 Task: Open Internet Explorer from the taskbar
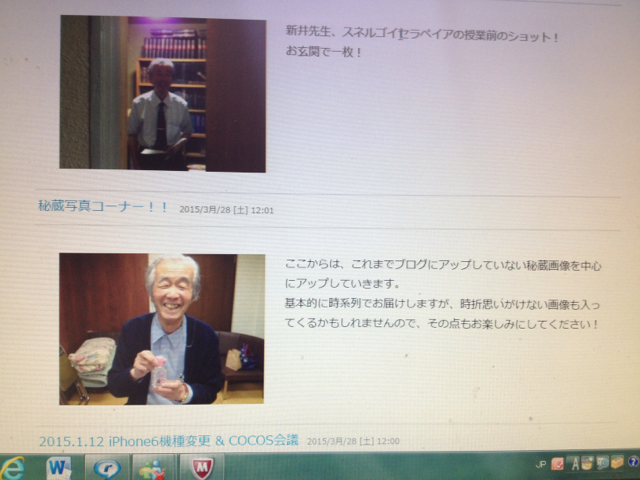(x=12, y=467)
